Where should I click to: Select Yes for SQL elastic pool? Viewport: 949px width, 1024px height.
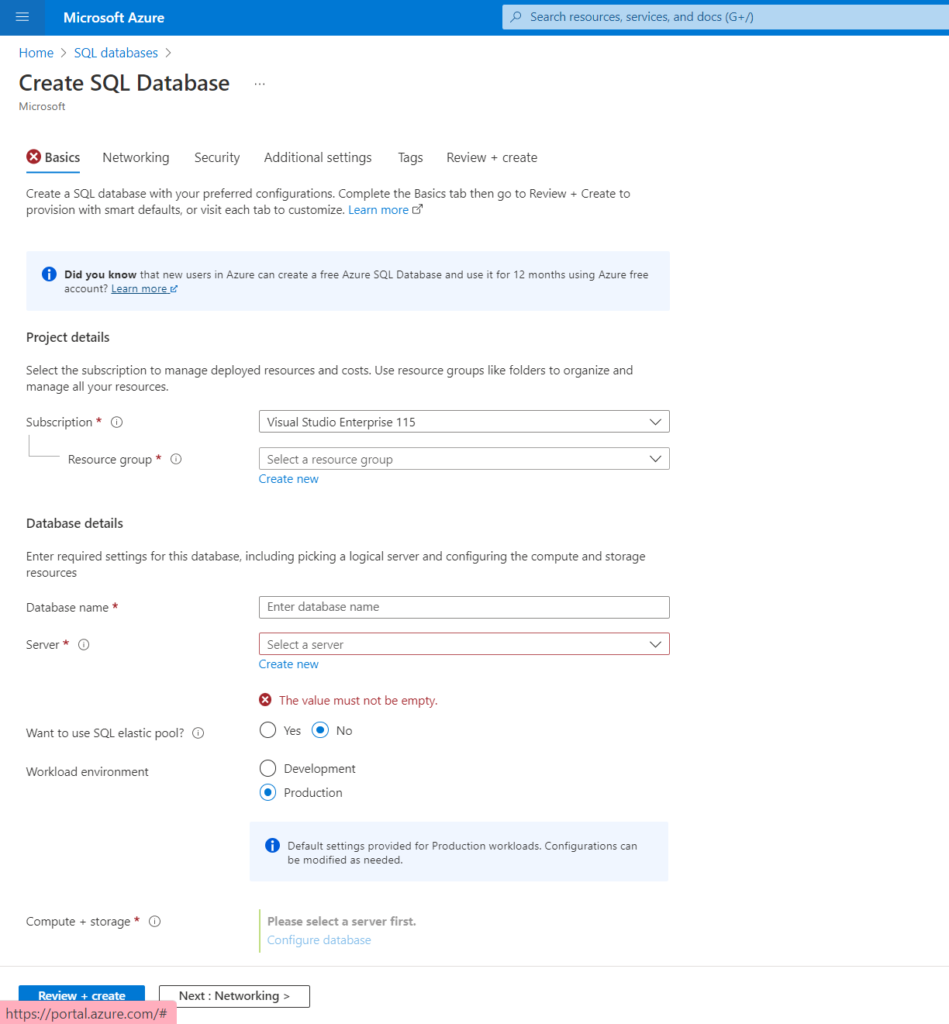268,730
